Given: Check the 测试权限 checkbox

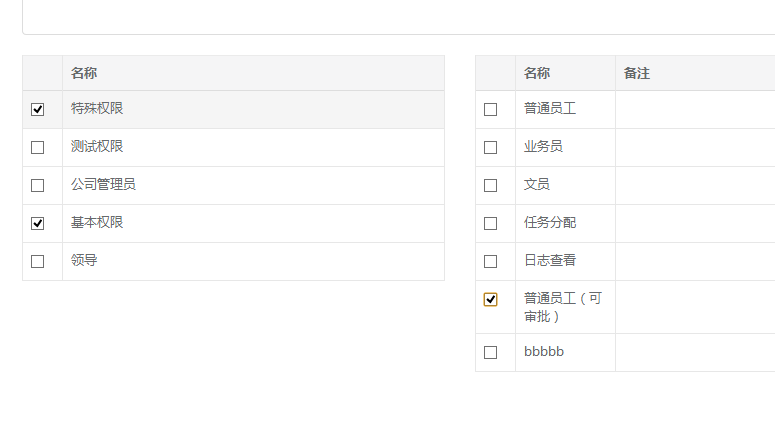Looking at the screenshot, I should pyautogui.click(x=38, y=147).
